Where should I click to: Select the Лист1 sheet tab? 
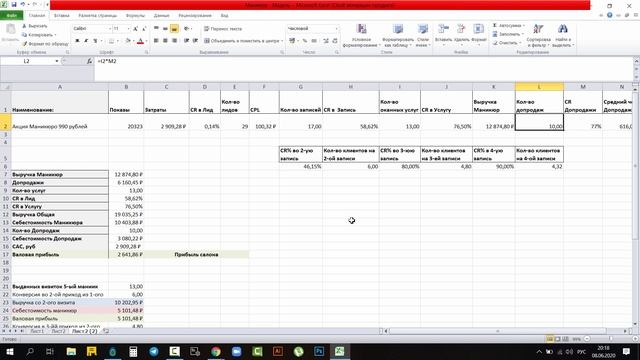[x=37, y=331]
